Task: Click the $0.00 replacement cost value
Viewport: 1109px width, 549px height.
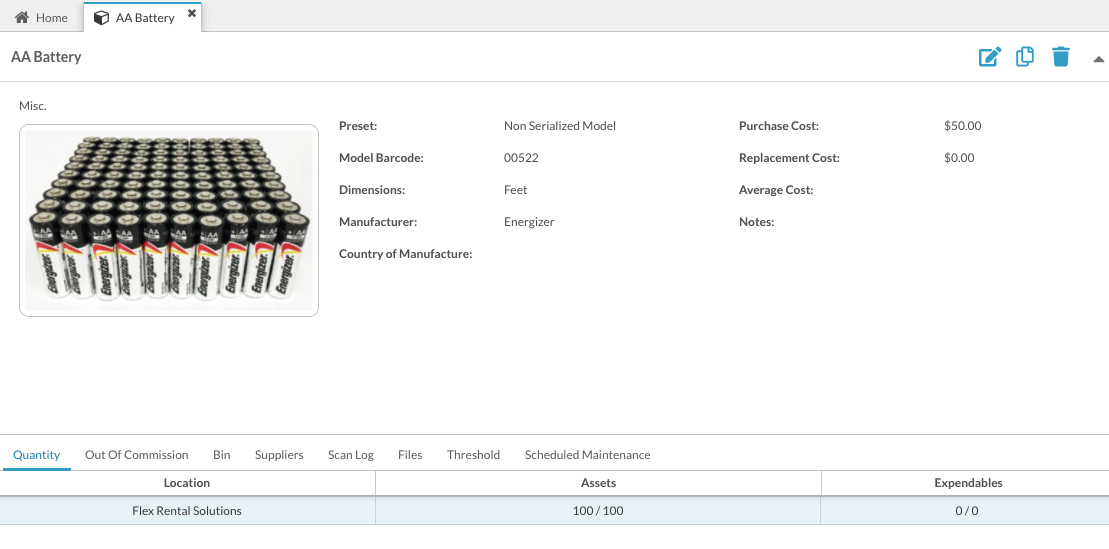Action: pyautogui.click(x=959, y=158)
